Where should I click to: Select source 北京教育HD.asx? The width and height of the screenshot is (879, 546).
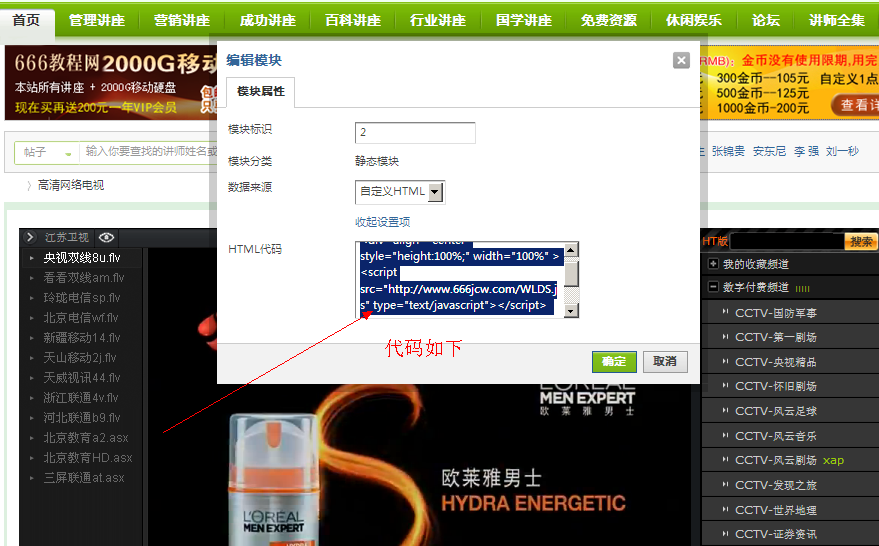click(88, 458)
